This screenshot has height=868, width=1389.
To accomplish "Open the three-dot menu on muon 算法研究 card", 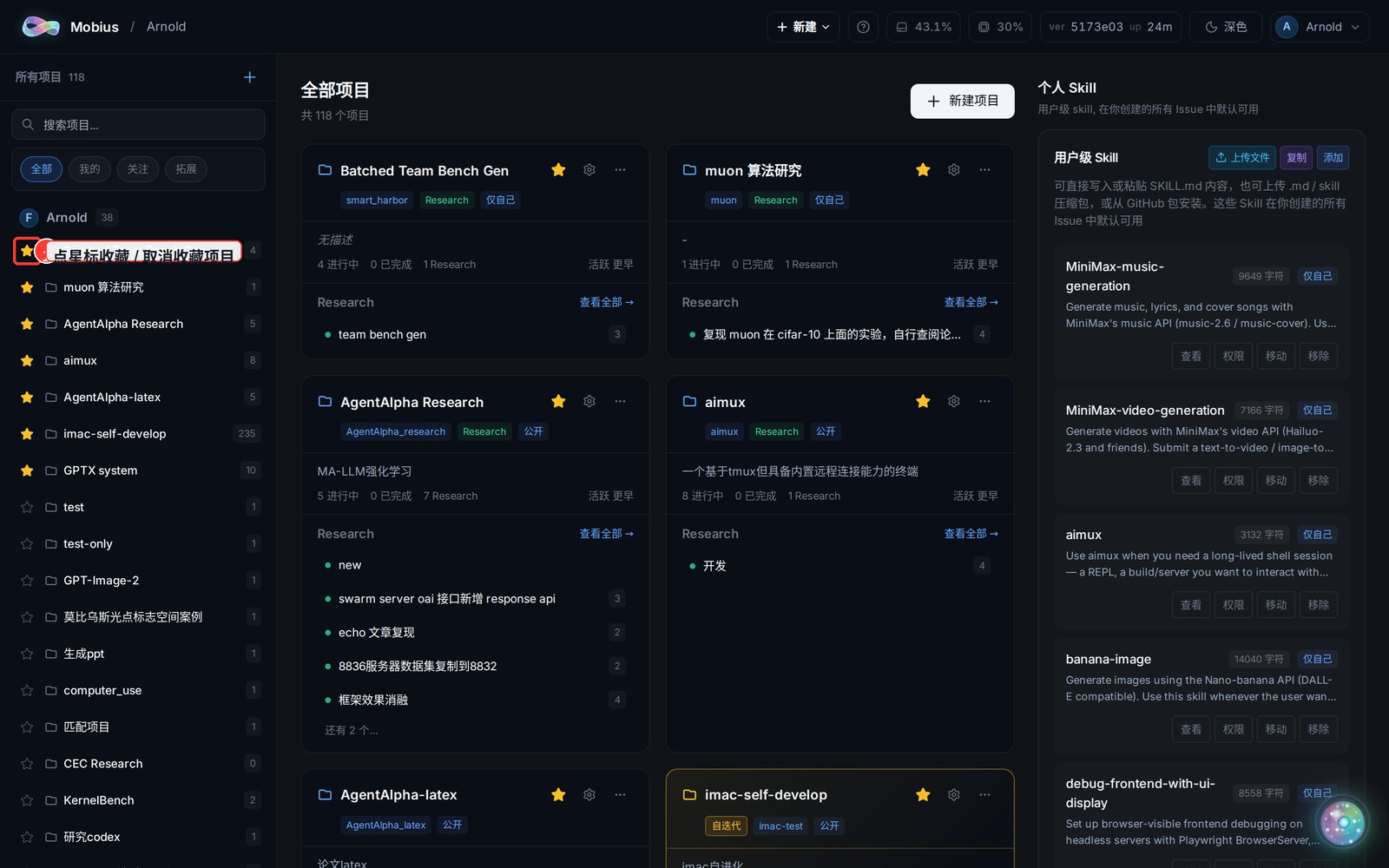I will (984, 170).
